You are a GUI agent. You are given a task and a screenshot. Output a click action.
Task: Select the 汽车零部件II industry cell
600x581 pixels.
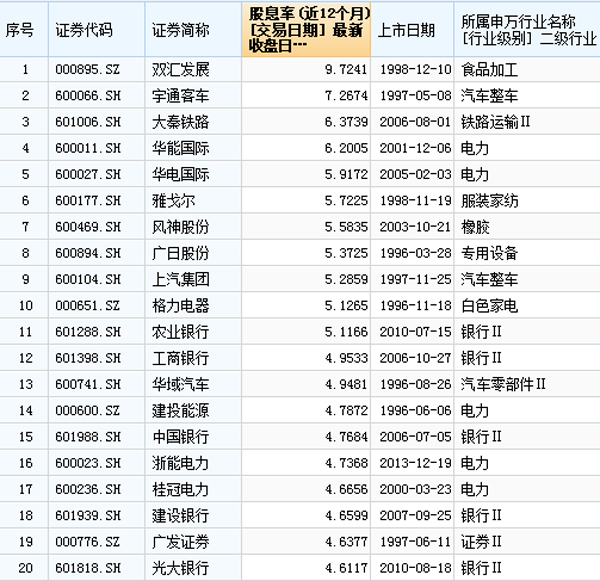(x=504, y=383)
